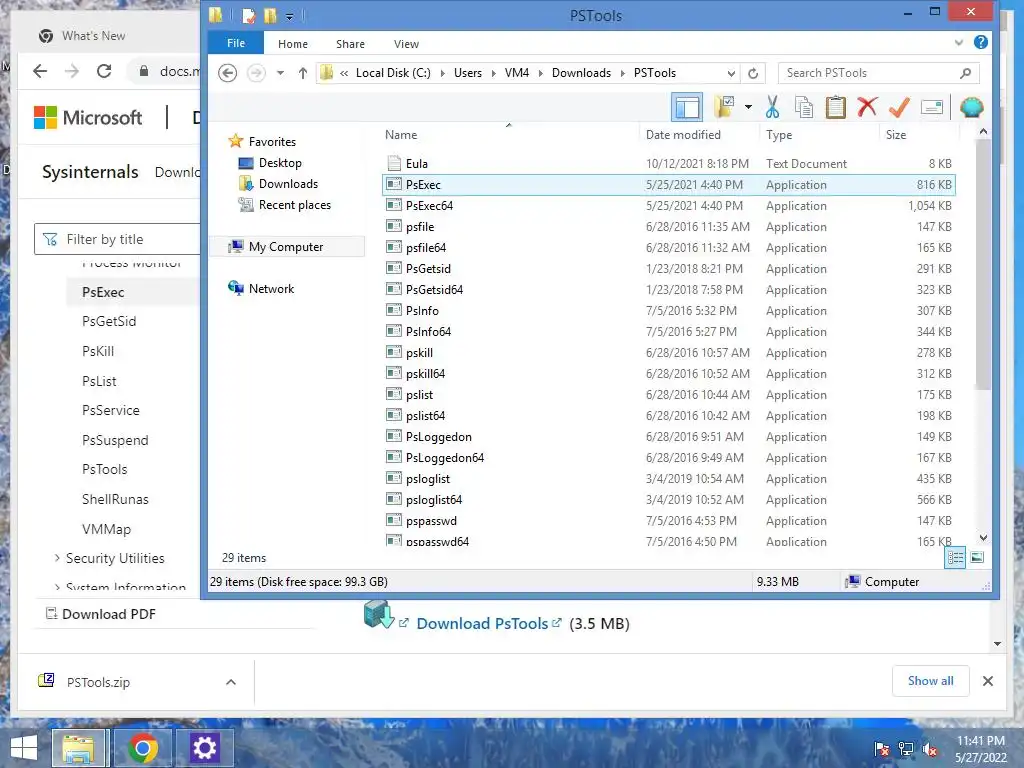Click Show all downloads button
The image size is (1024, 768).
pyautogui.click(x=931, y=681)
